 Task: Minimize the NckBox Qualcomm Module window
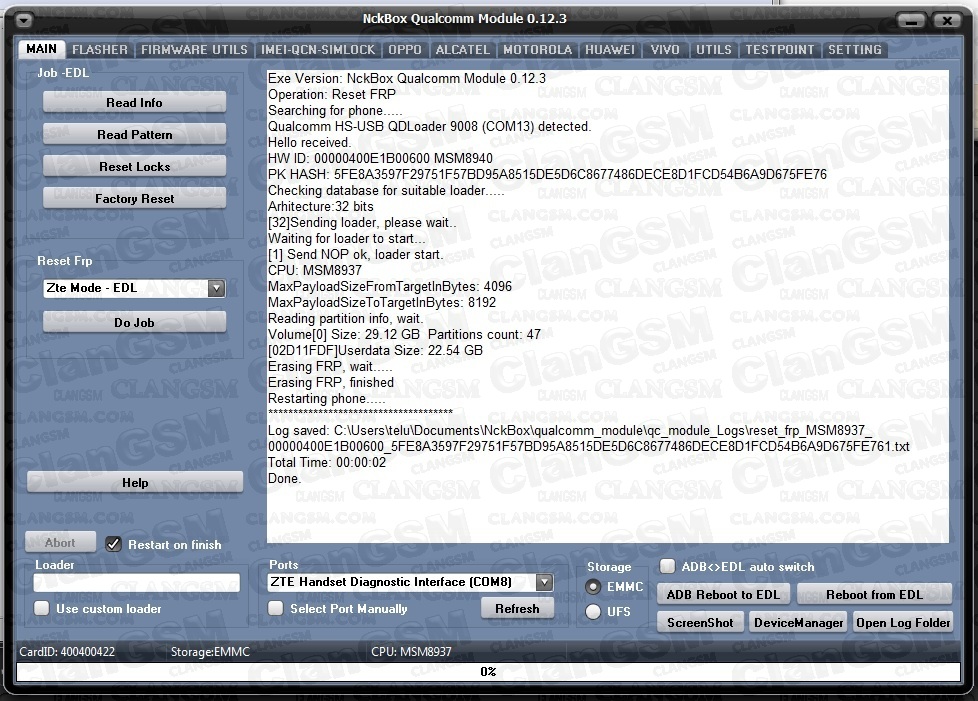pos(911,21)
